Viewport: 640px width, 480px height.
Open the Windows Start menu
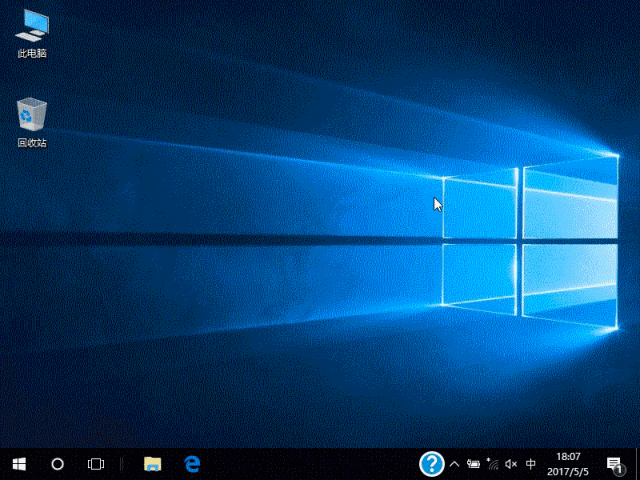[x=19, y=464]
